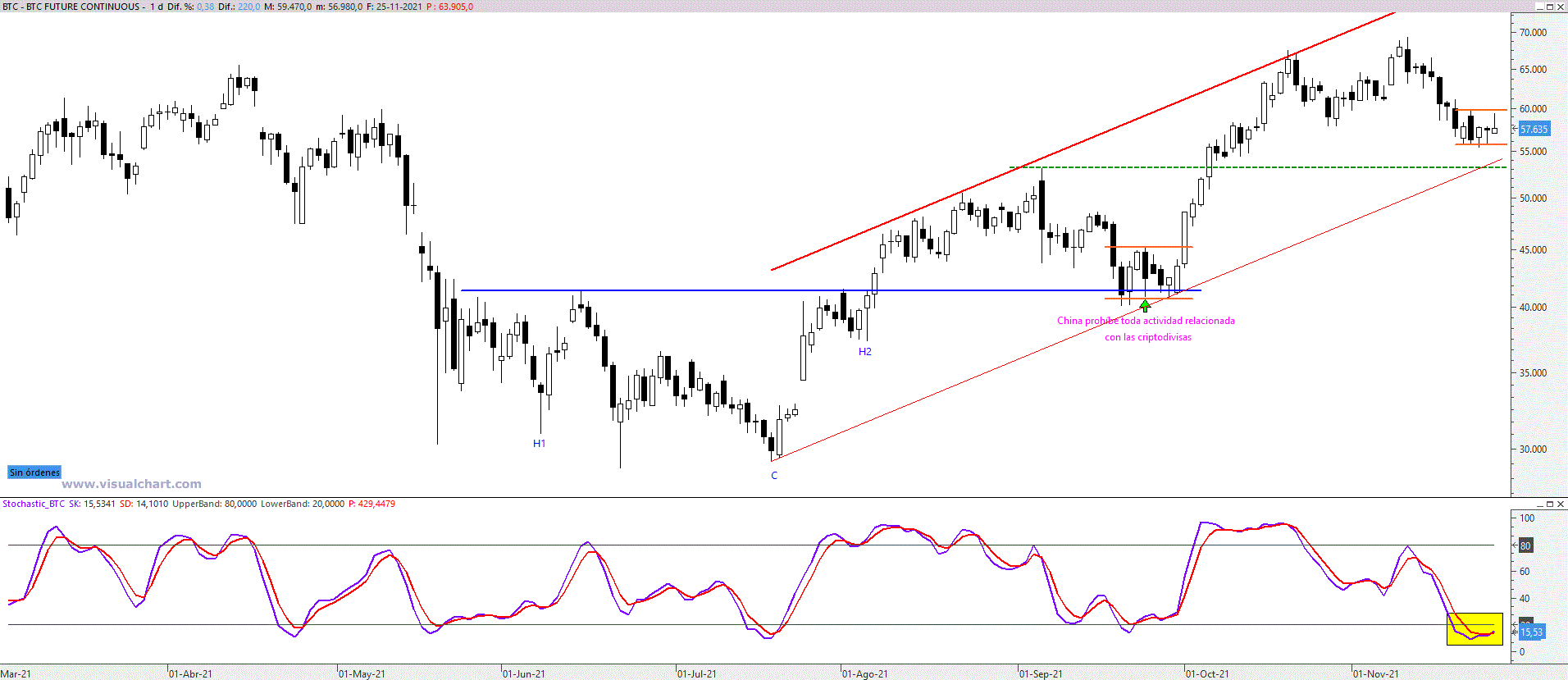The image size is (1568, 680).
Task: Click the green up arrow chart marker
Action: (x=1145, y=306)
